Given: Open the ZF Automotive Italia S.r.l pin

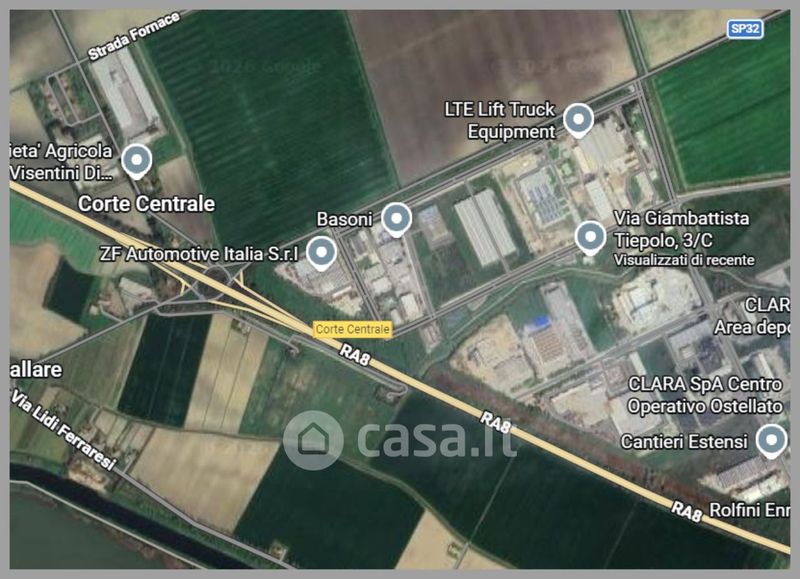Looking at the screenshot, I should (321, 253).
